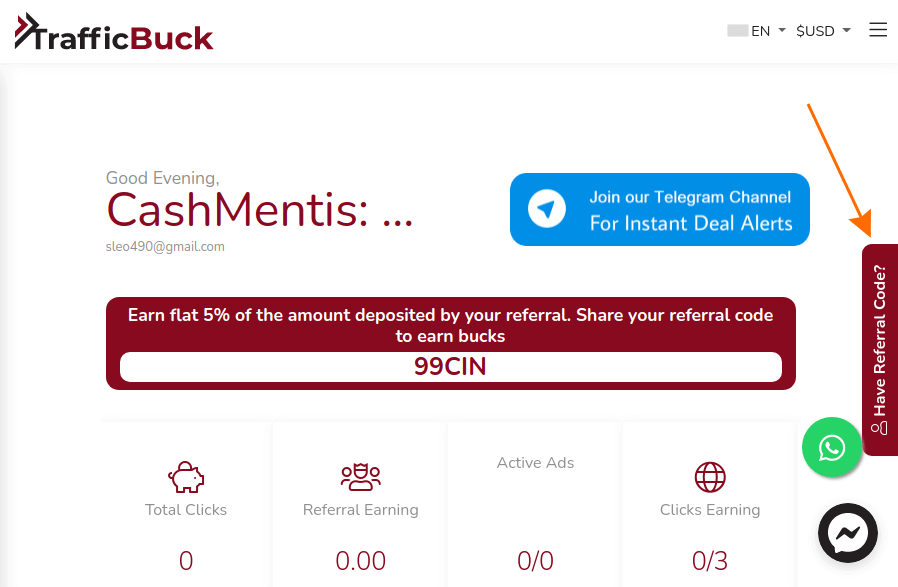Expand the EN language dropdown

767,30
